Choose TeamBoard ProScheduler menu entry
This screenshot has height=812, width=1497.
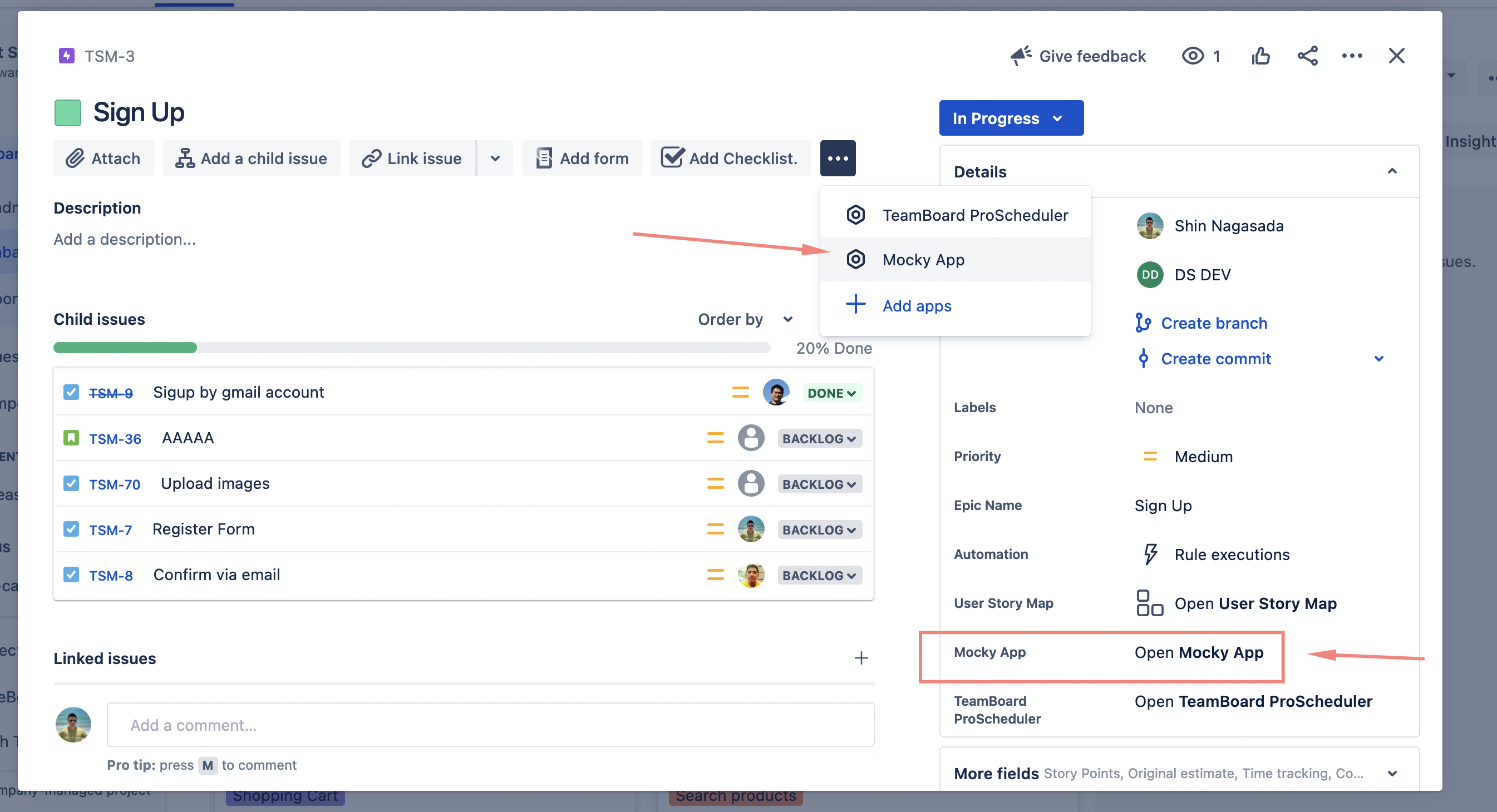click(x=974, y=215)
